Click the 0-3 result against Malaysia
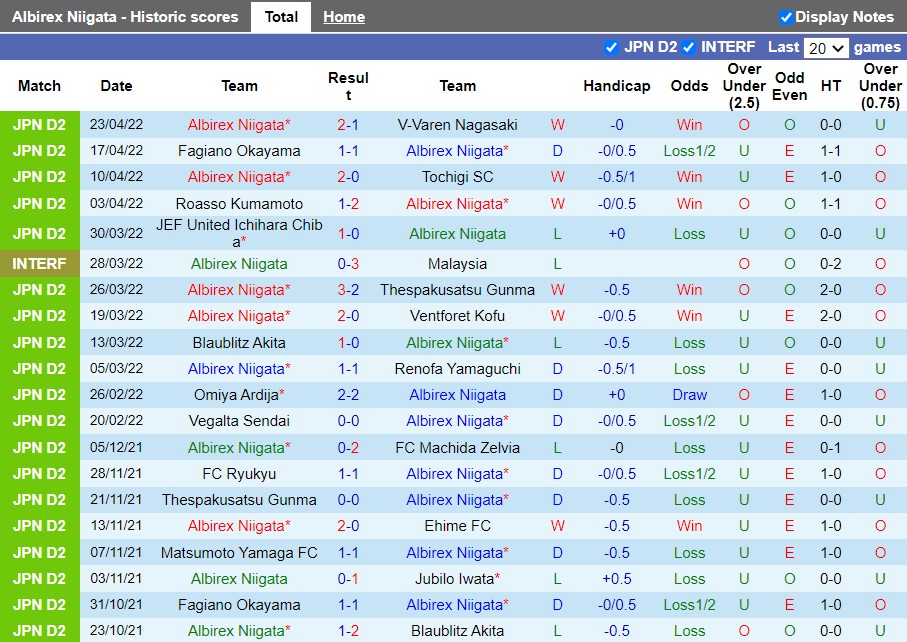This screenshot has height=642, width=907. click(x=348, y=264)
